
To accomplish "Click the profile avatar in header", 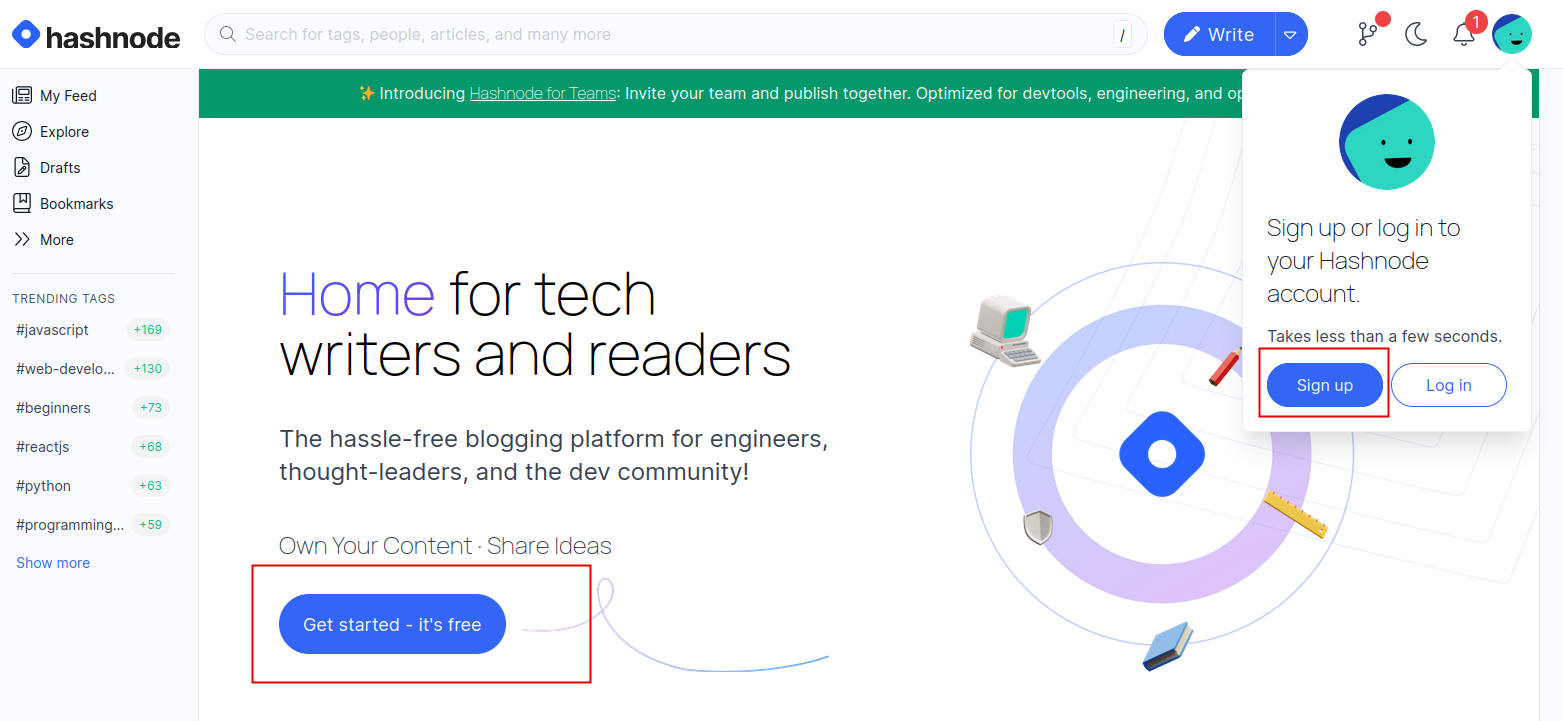I will (1512, 35).
